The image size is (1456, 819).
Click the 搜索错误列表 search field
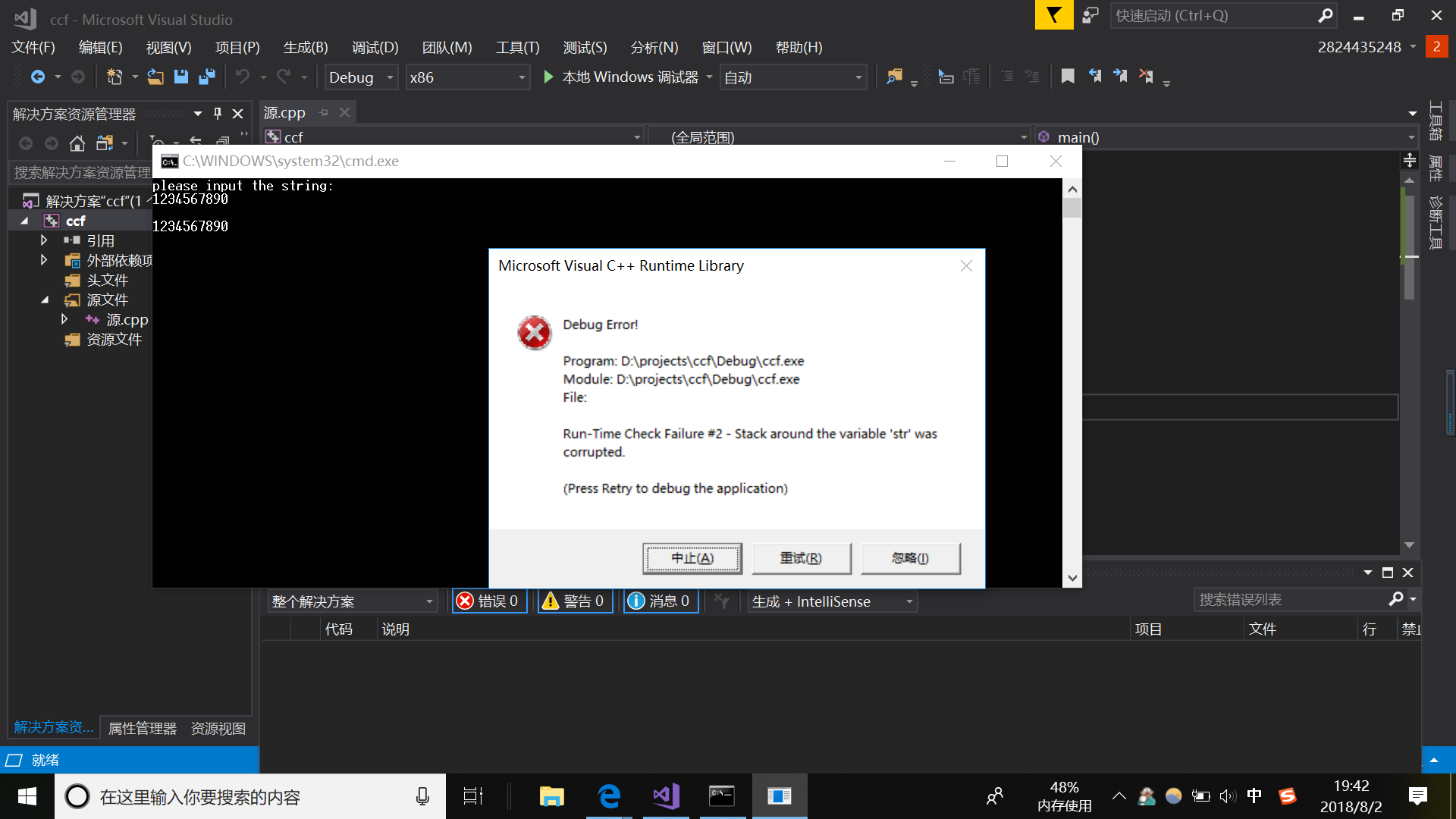pyautogui.click(x=1289, y=600)
